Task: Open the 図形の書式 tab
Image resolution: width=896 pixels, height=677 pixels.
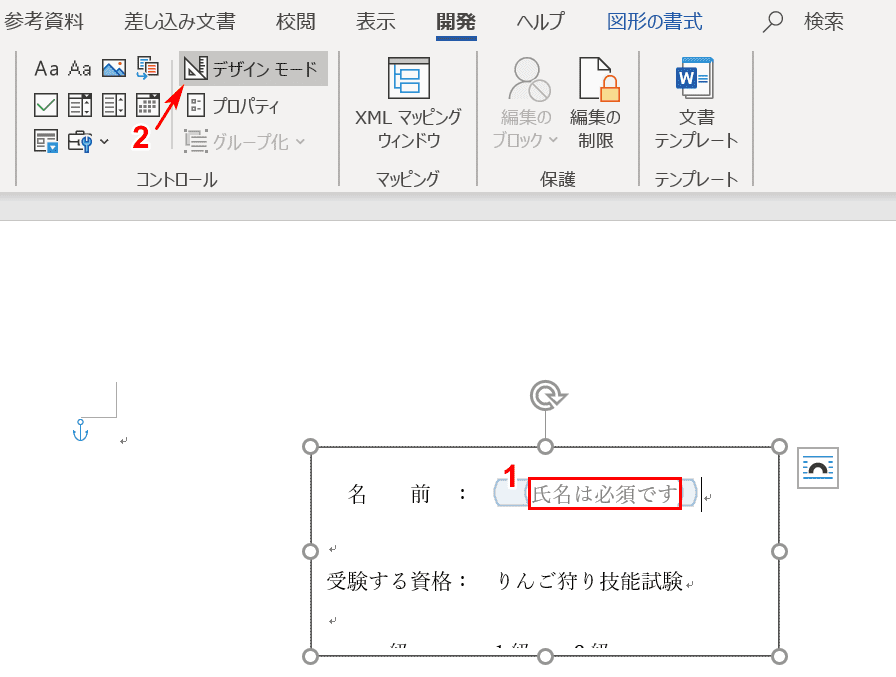Action: point(655,22)
